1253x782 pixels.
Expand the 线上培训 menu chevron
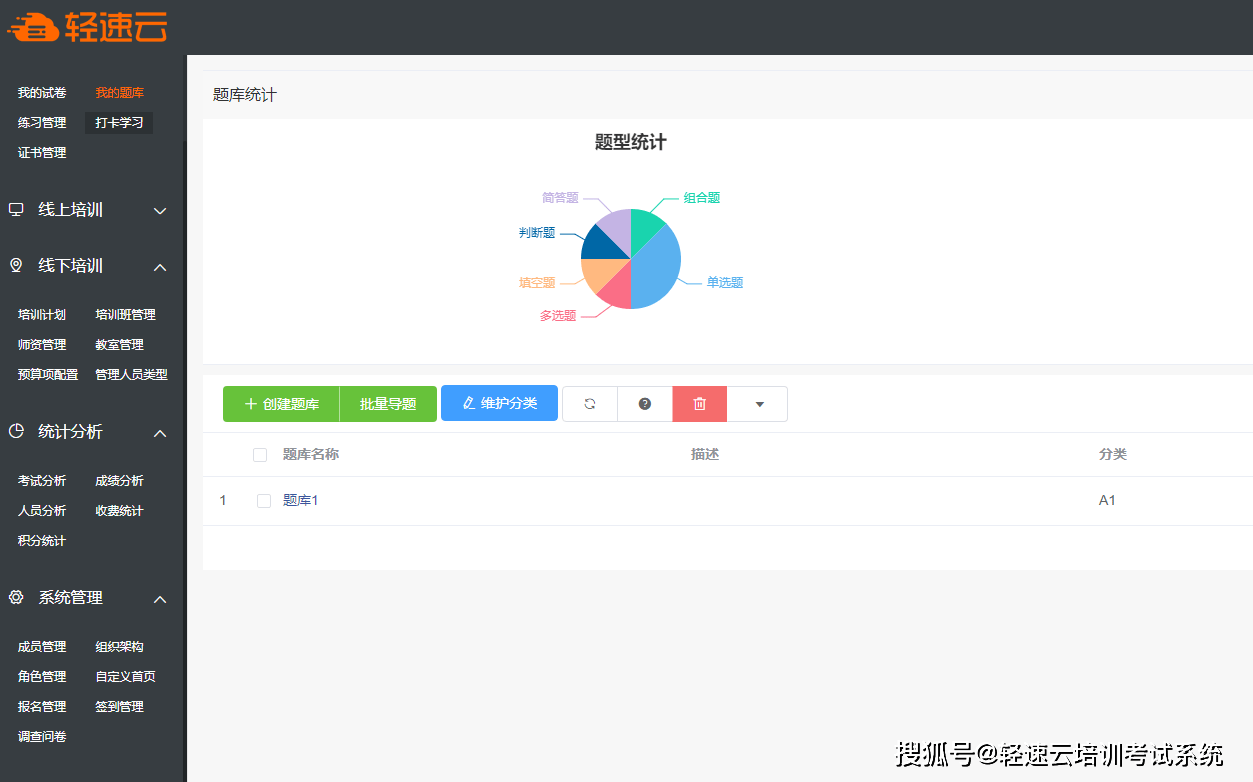[x=160, y=210]
